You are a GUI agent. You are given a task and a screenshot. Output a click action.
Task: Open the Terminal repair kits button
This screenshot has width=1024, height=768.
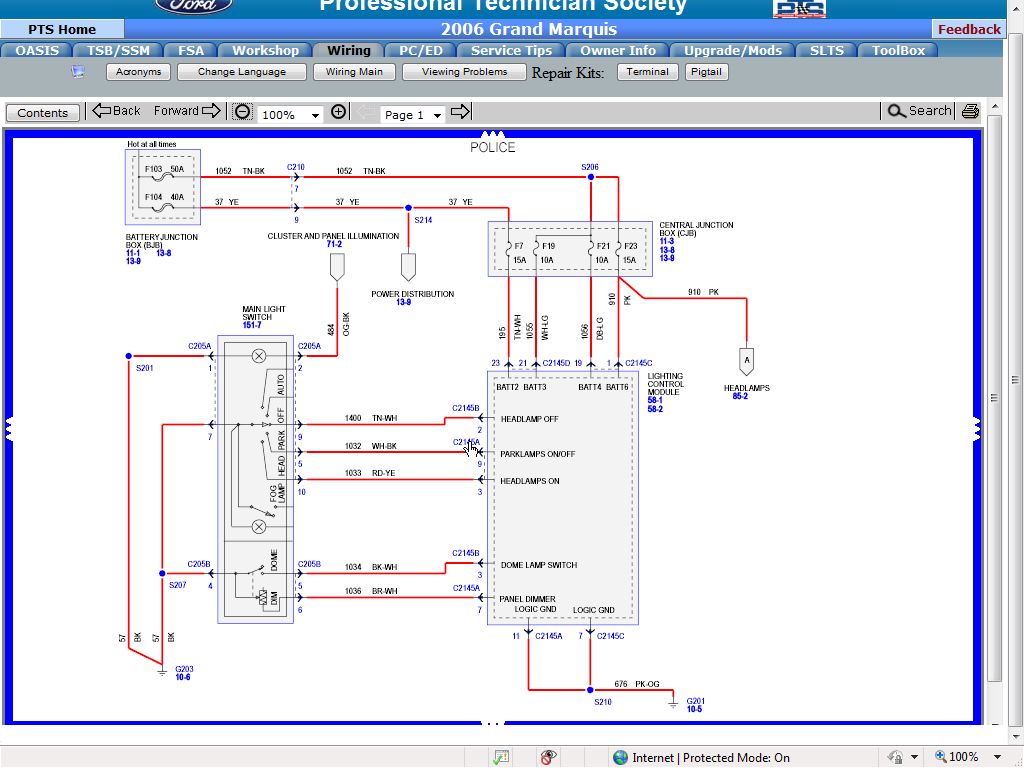tap(647, 72)
